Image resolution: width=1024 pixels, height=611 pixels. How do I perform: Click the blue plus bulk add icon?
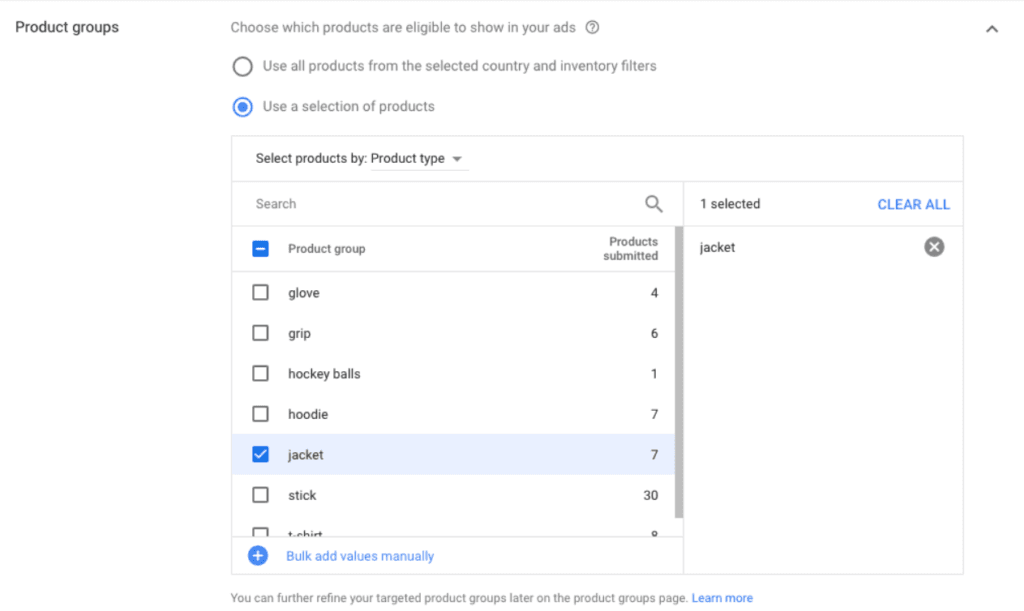pos(258,556)
